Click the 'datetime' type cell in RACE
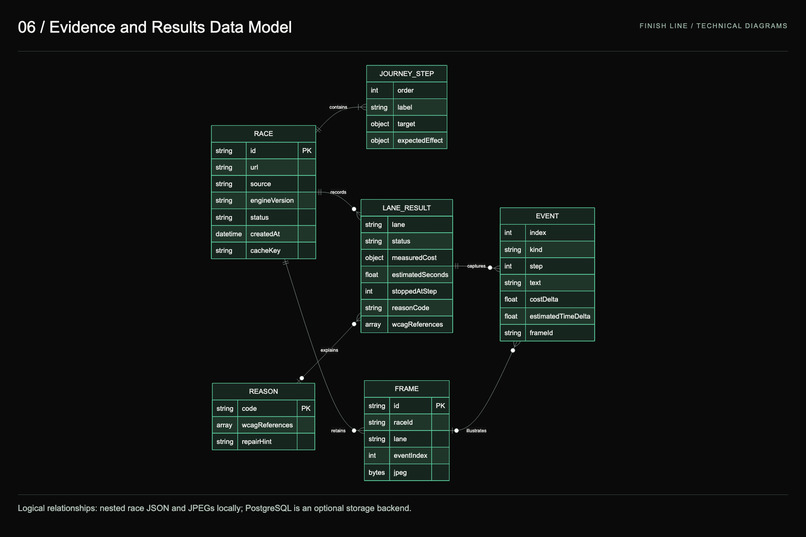Screen dimensions: 806x537 coord(229,234)
